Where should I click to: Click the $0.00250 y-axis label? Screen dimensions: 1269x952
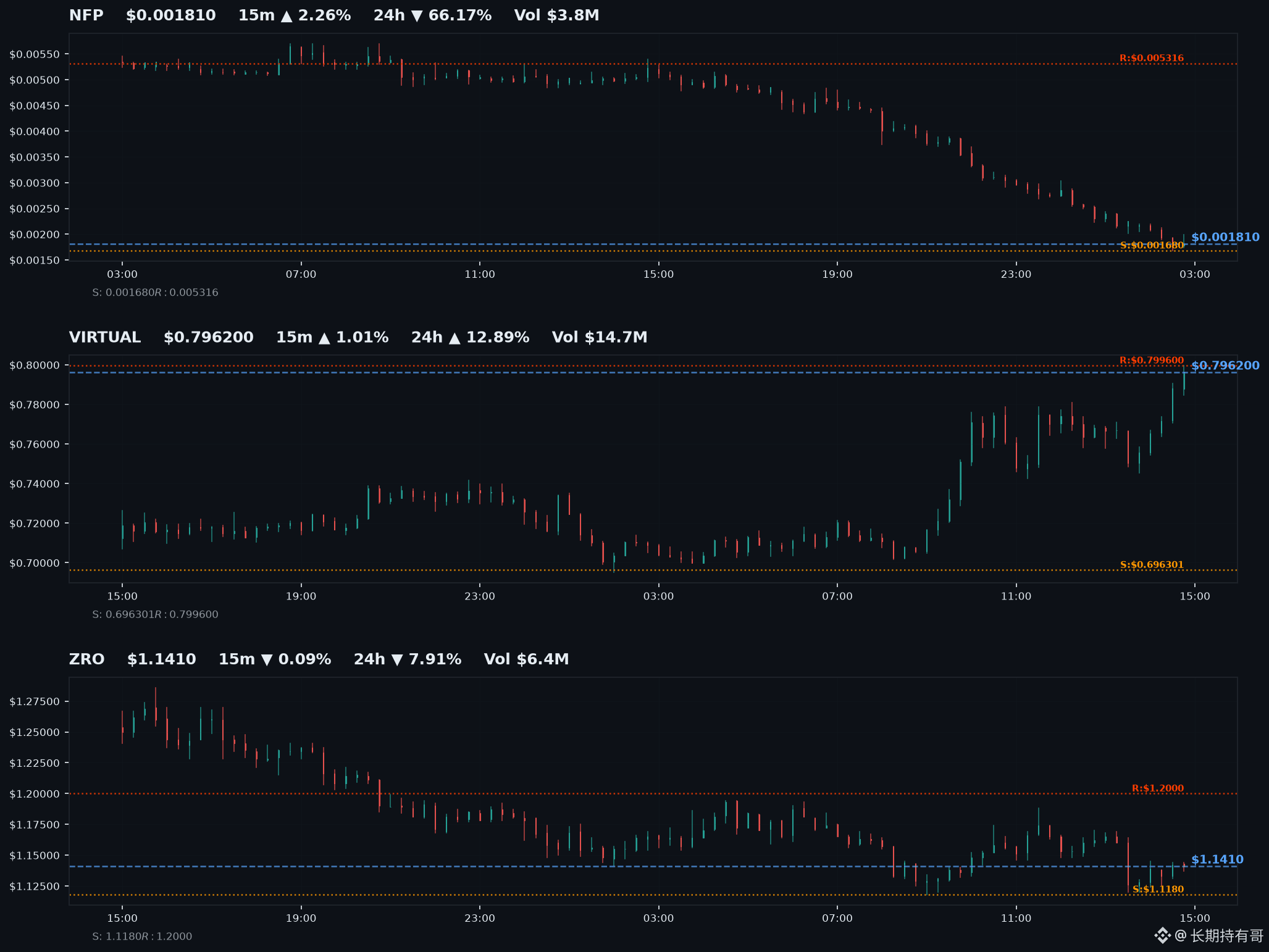pyautogui.click(x=35, y=209)
